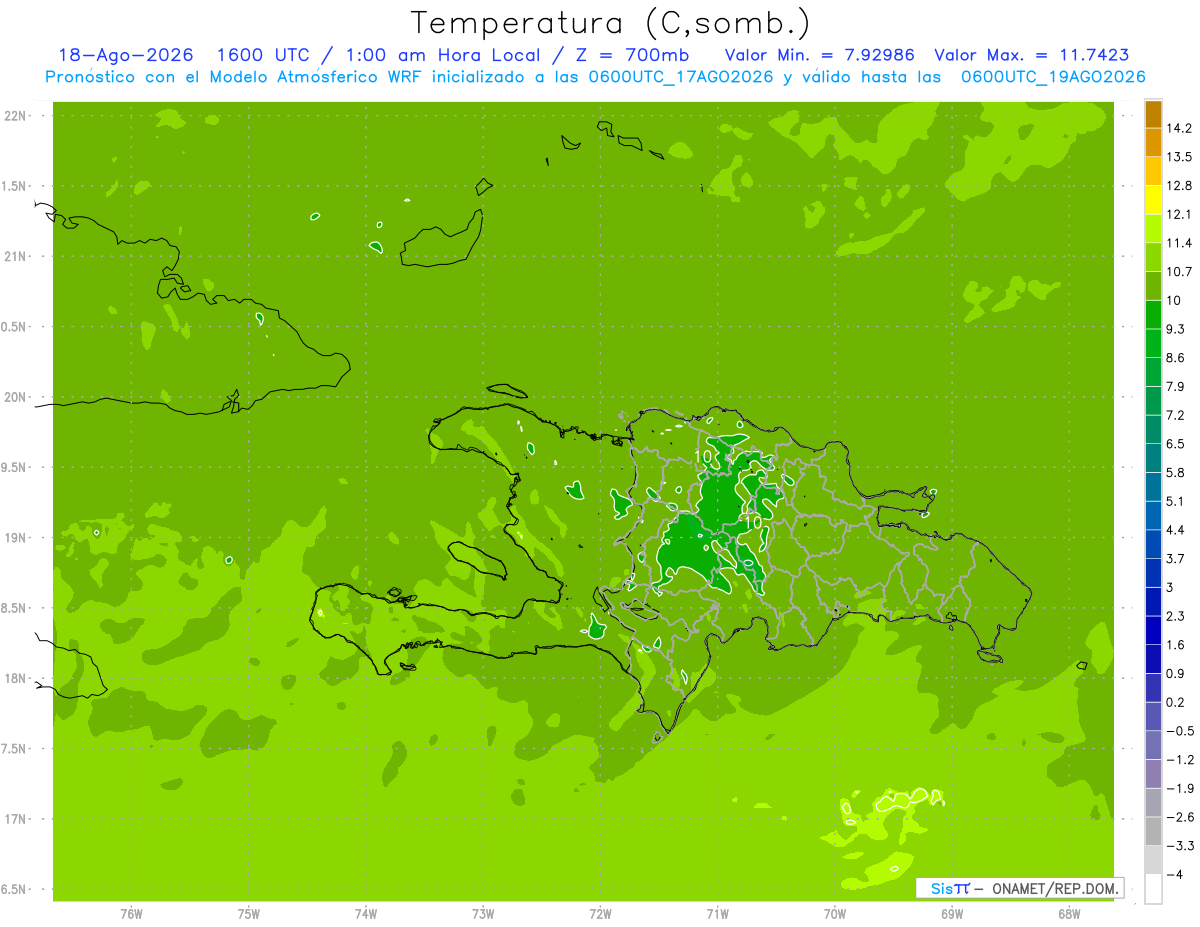Select colorbar value '-1.9'

pos(1180,789)
